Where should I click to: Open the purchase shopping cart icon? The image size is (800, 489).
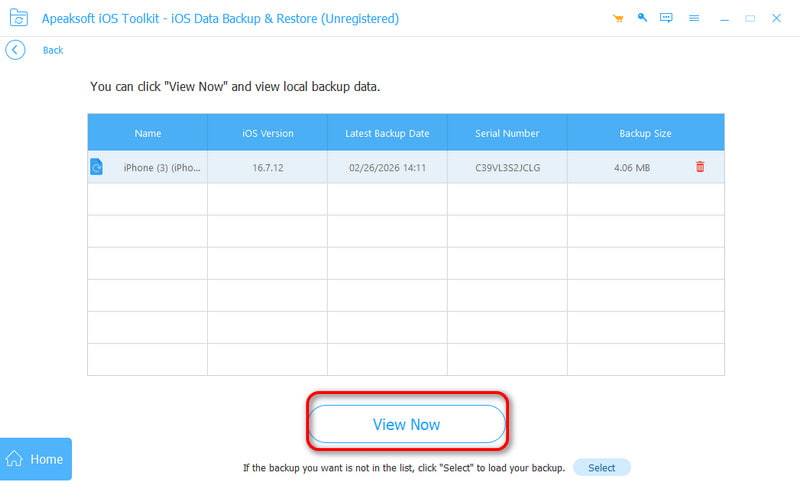point(616,19)
